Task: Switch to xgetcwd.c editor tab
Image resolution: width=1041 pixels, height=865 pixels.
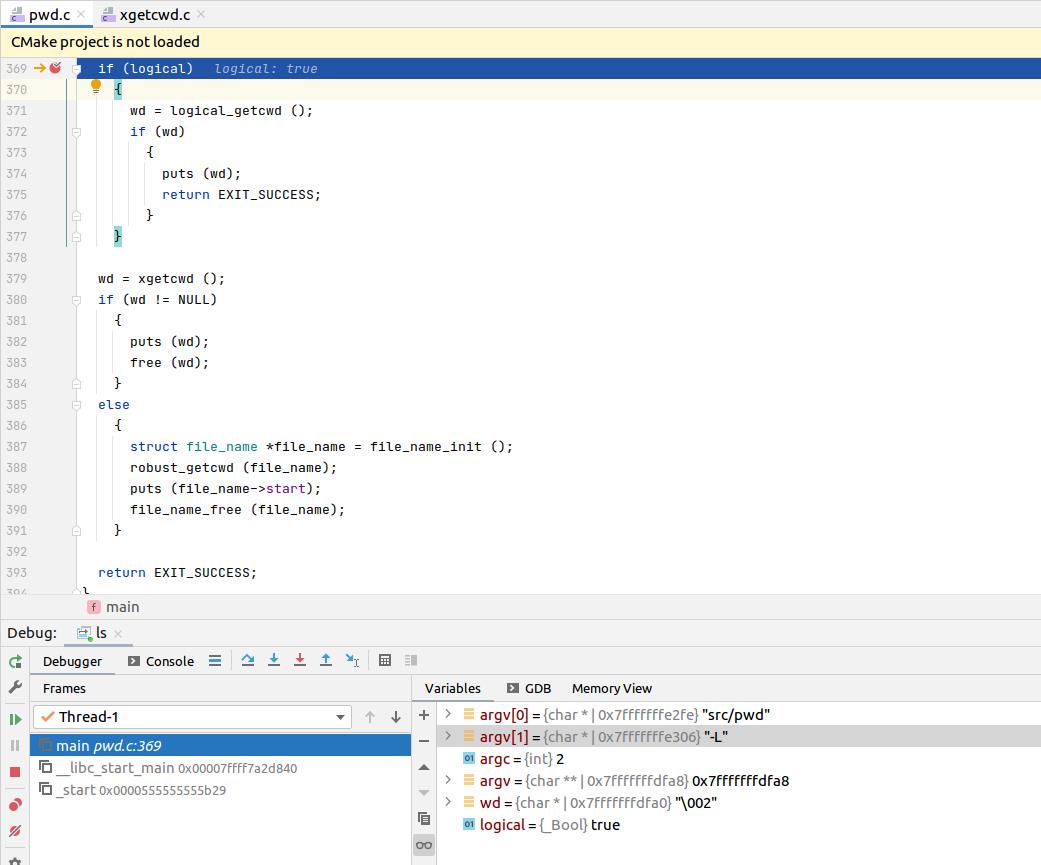Action: click(x=154, y=15)
